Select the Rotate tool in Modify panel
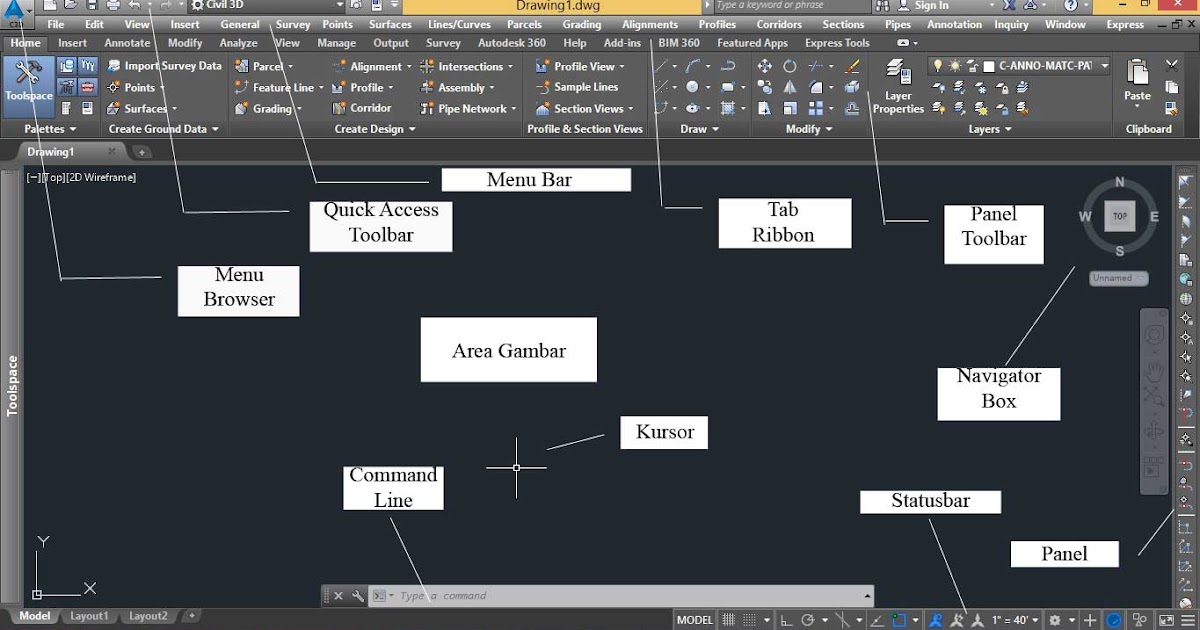This screenshot has height=630, width=1200. [790, 66]
